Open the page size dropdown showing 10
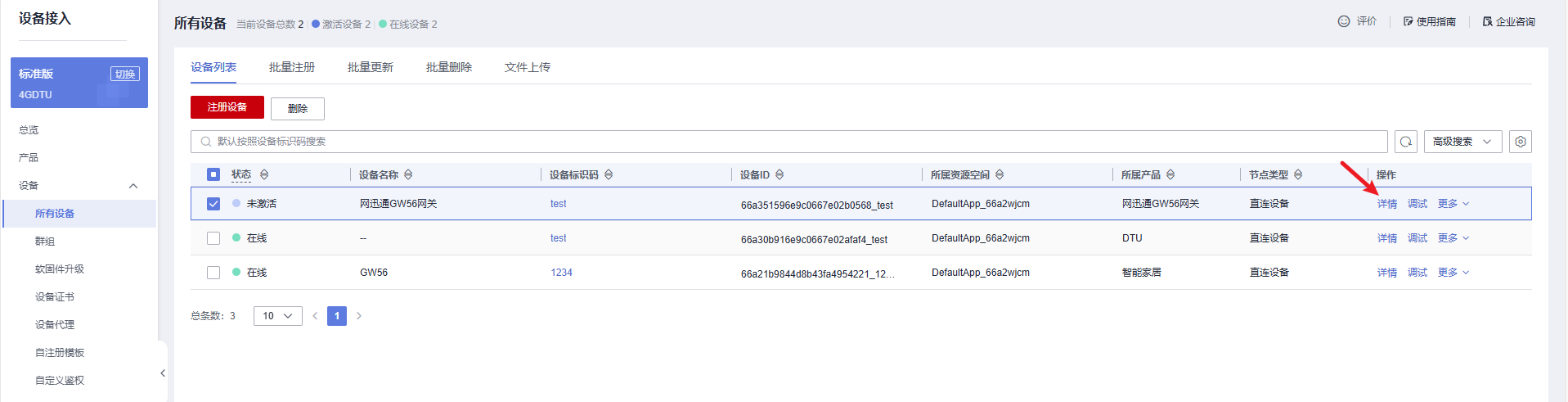The image size is (1568, 402). click(277, 316)
